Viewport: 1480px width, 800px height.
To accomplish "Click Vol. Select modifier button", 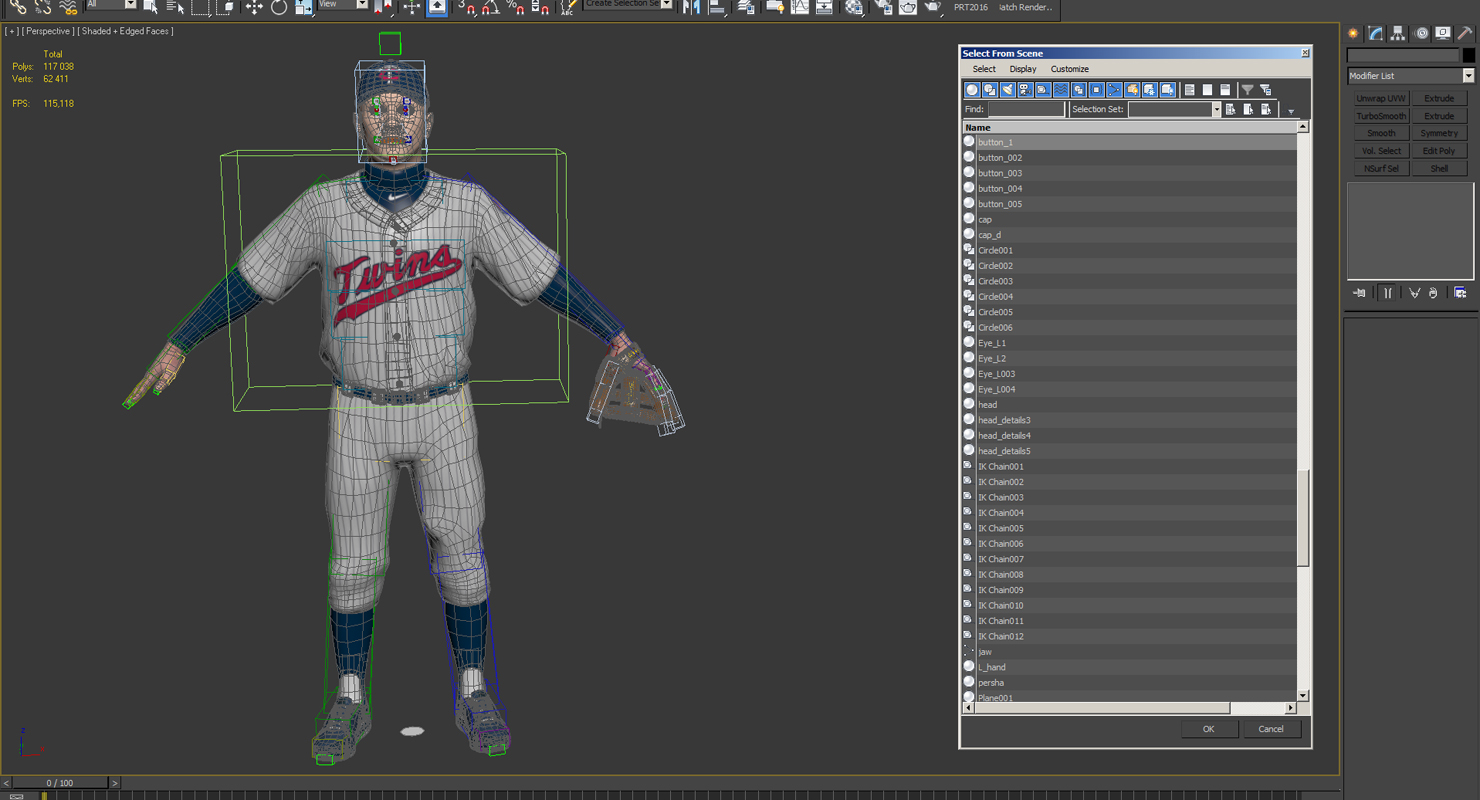I will pos(1381,151).
